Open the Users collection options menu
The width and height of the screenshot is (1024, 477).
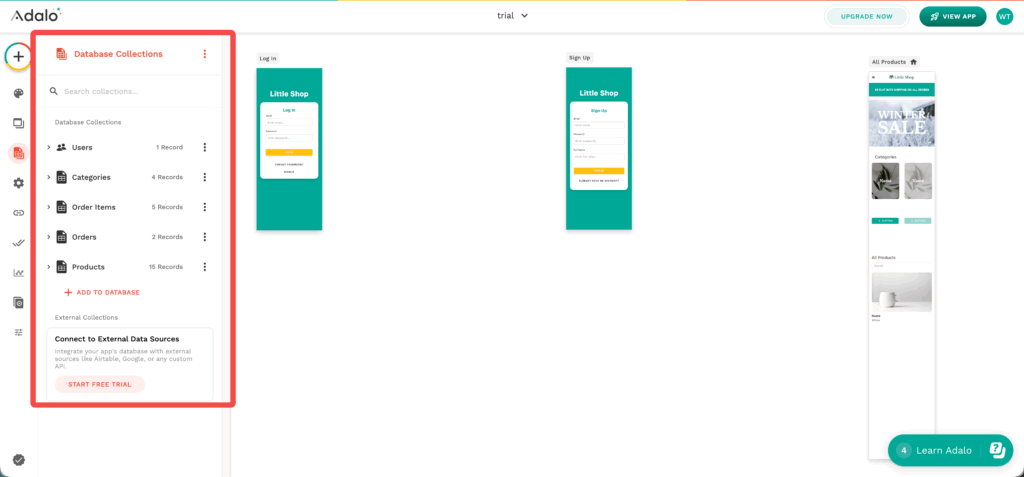pyautogui.click(x=205, y=147)
